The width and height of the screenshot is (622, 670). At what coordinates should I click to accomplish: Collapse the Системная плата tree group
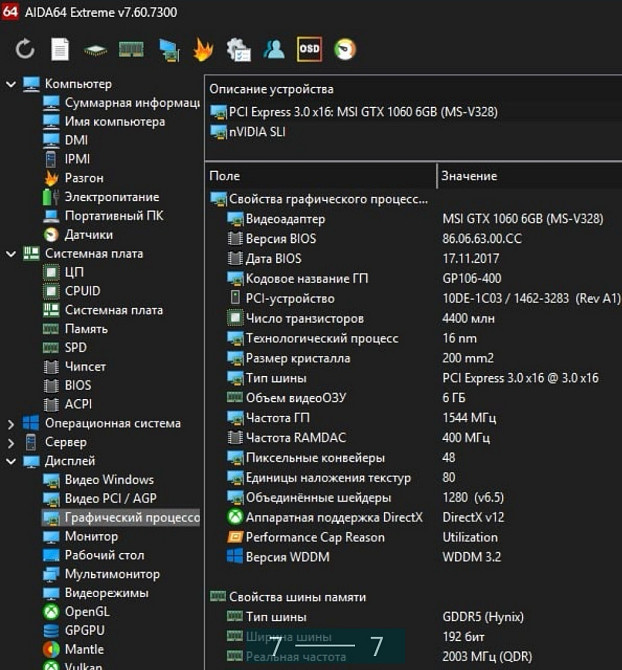[11, 254]
